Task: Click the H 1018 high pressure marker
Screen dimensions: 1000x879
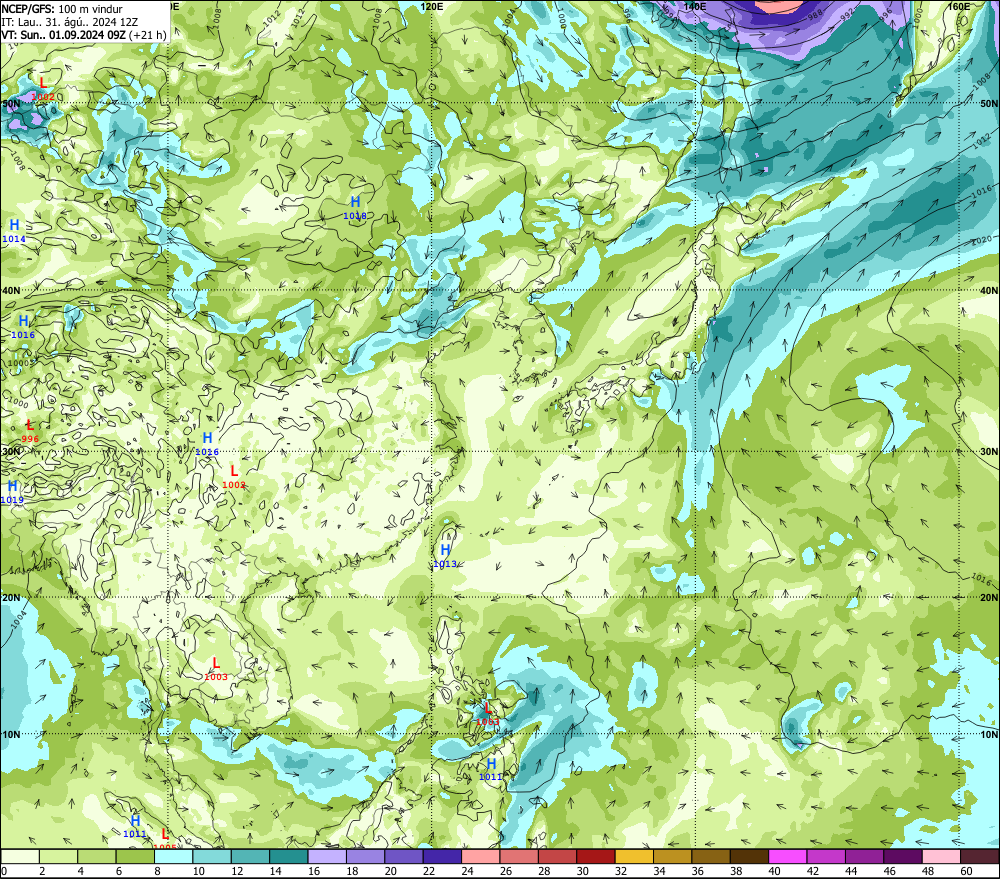Action: click(355, 209)
